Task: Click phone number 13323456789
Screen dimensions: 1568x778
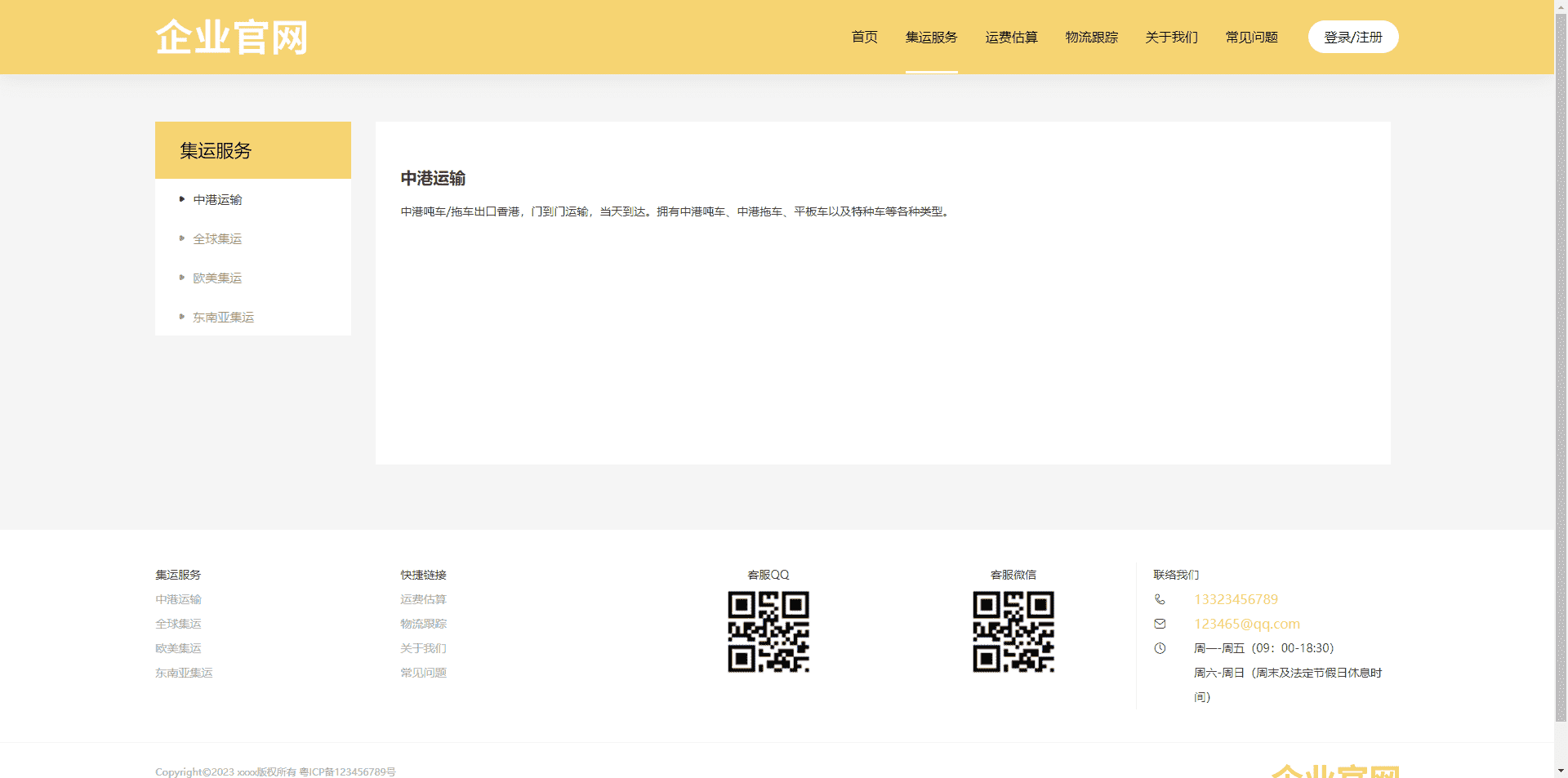Action: click(1236, 599)
